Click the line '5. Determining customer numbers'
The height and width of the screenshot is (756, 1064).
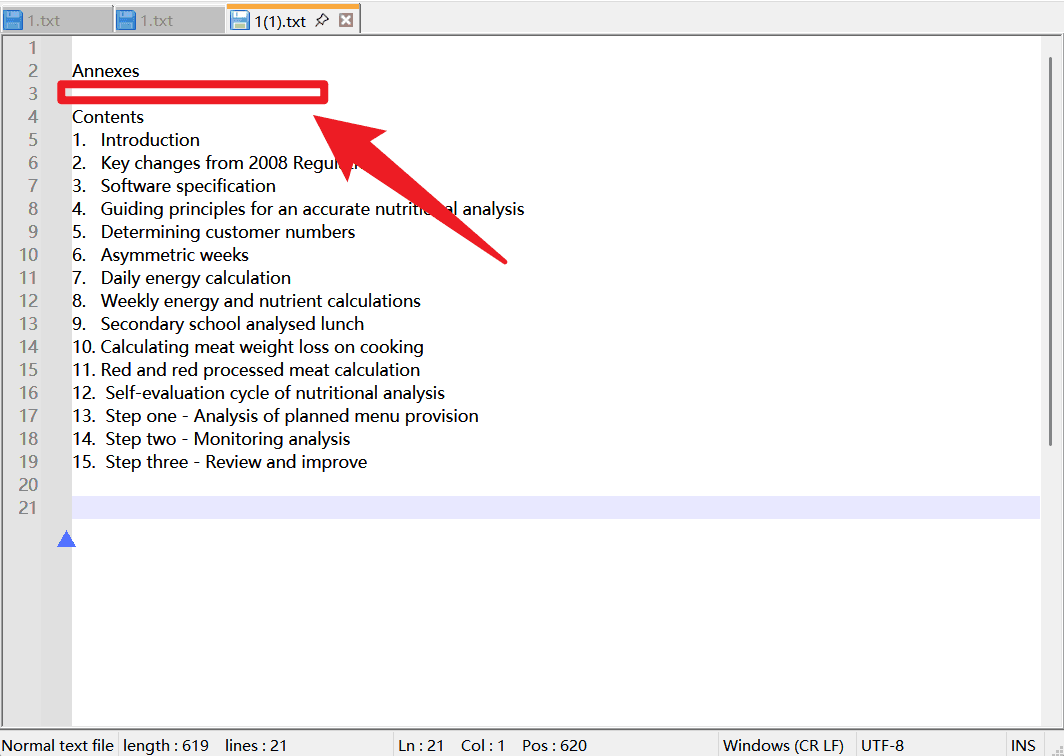click(214, 232)
